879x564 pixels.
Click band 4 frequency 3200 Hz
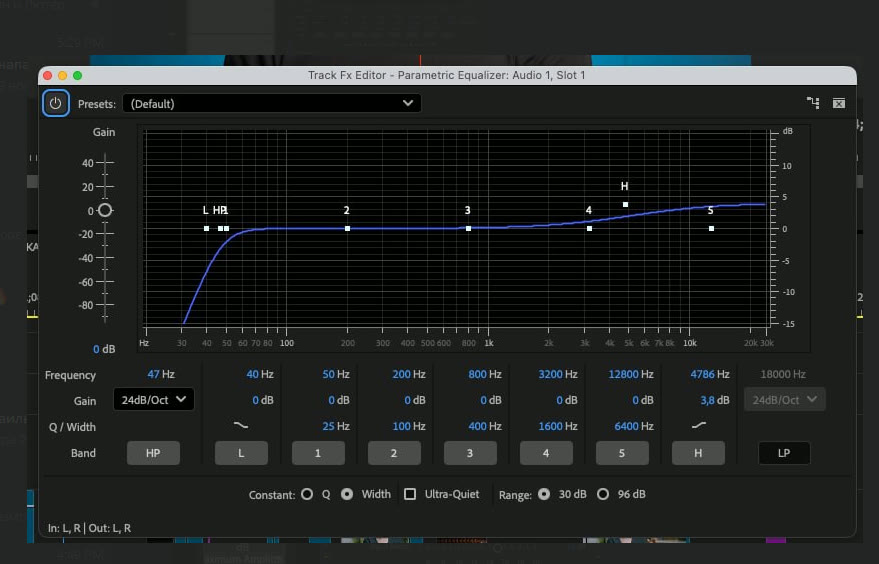(x=558, y=374)
